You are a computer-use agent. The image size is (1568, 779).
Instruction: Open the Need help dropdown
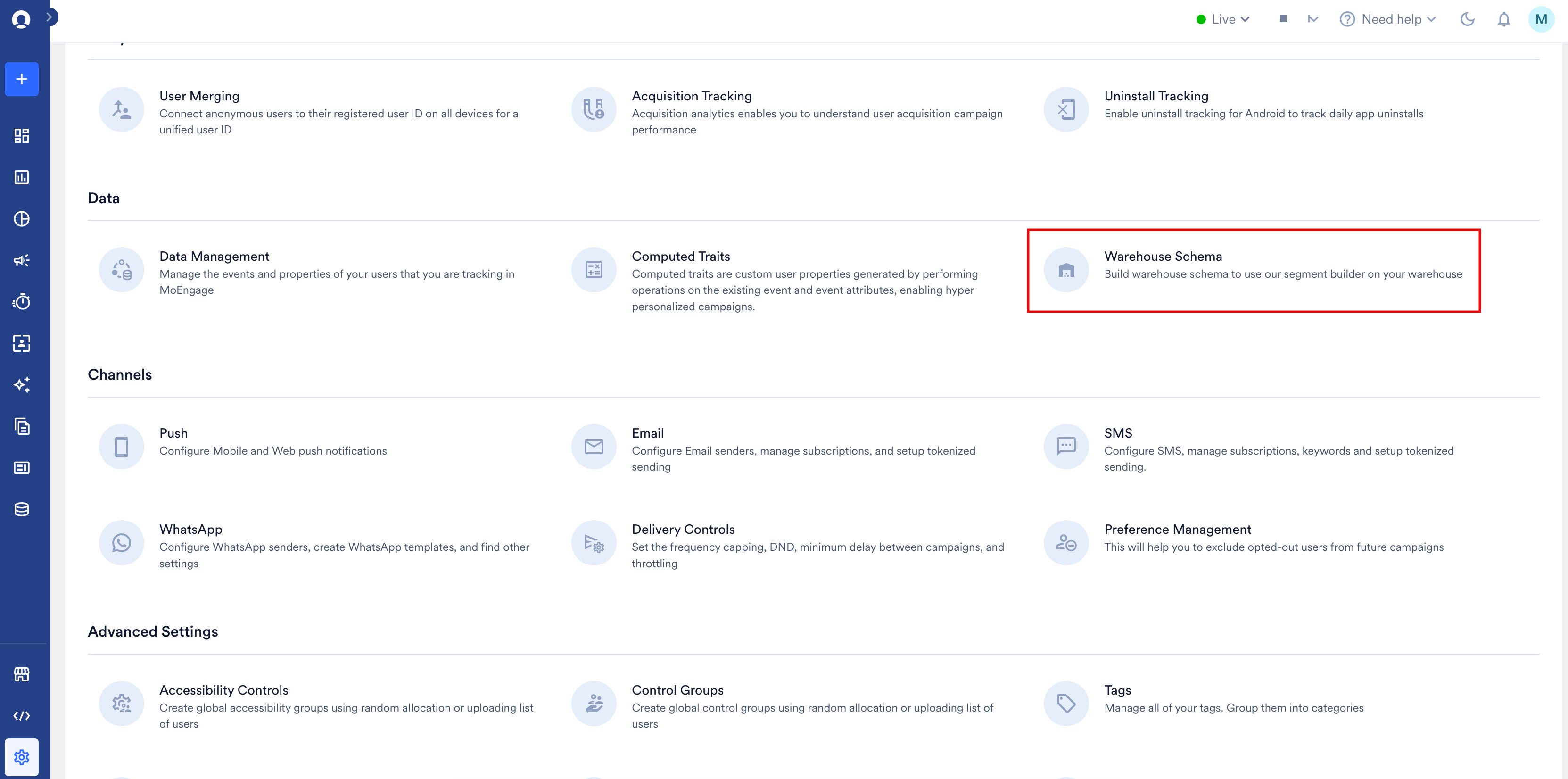point(1388,19)
